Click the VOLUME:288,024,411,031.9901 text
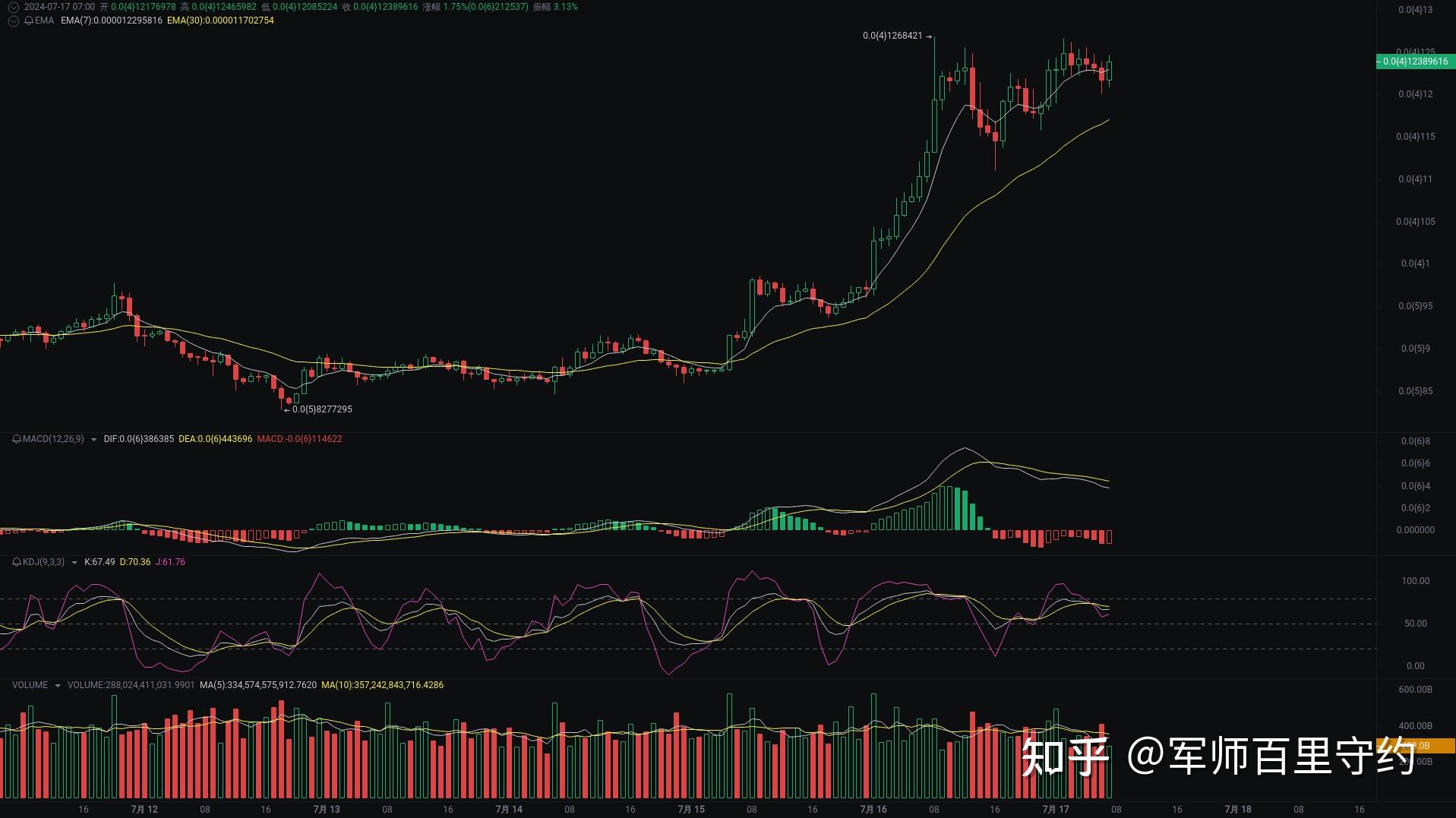 point(131,685)
